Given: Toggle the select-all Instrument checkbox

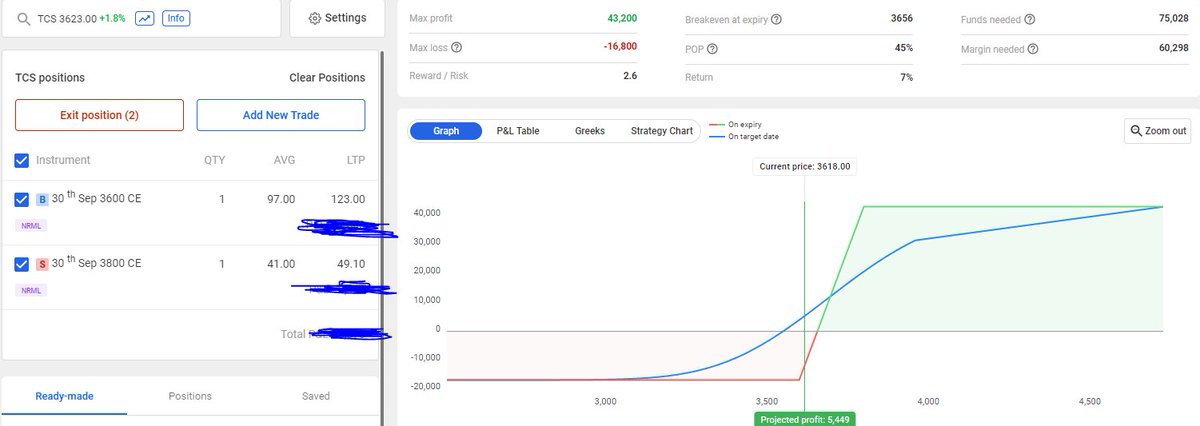Looking at the screenshot, I should click(x=22, y=160).
